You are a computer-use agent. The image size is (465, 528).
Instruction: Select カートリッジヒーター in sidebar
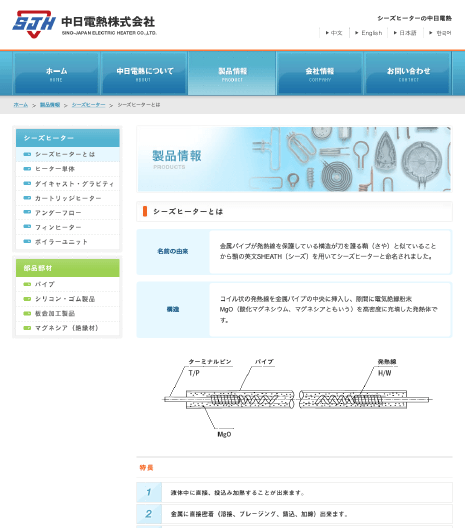pos(68,198)
